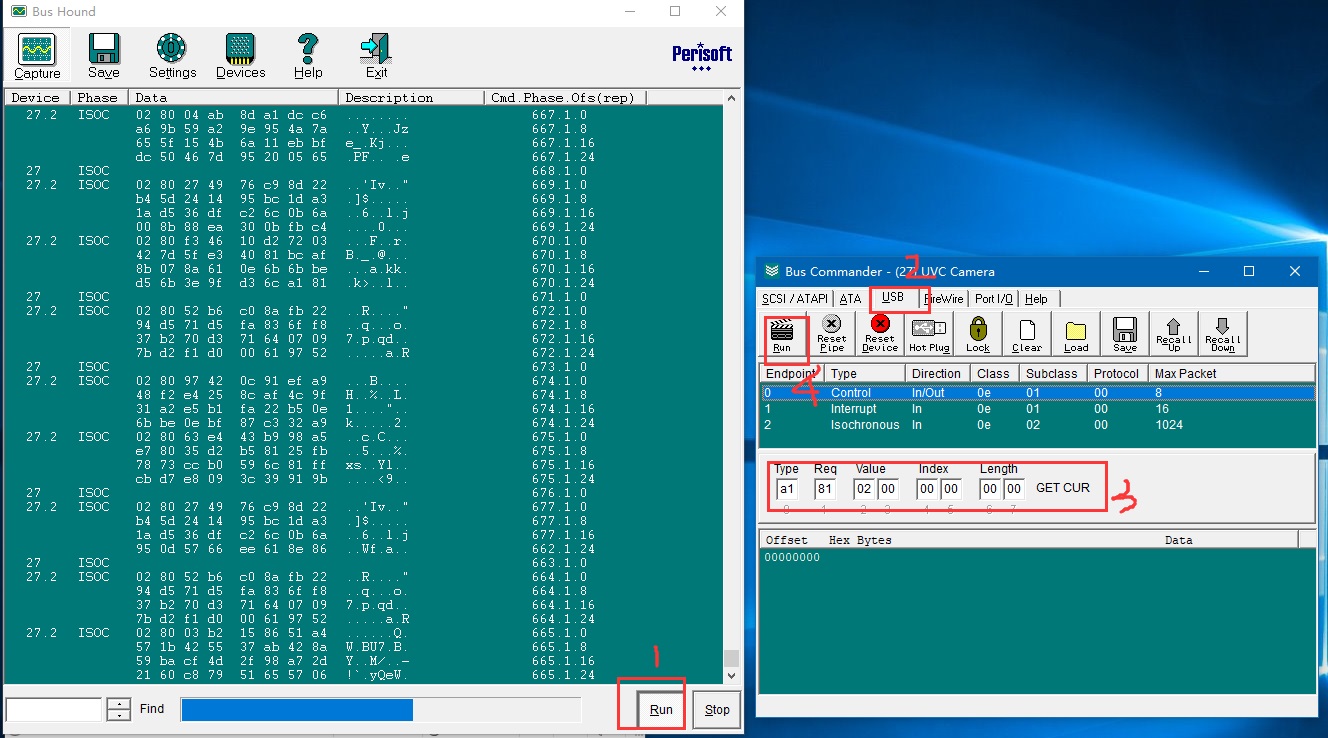This screenshot has height=738, width=1328.
Task: Click the W.BU7.B. description text
Action: 375,647
